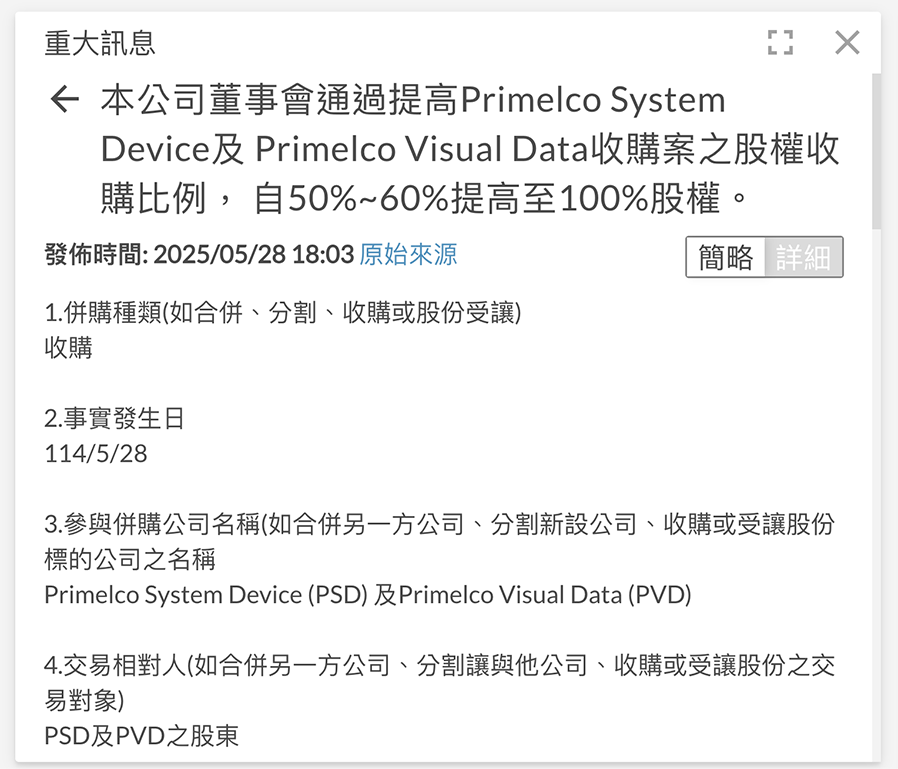This screenshot has height=769, width=898.
Task: Click the 3.參與併購公司名稱 heading
Action: [x=440, y=524]
